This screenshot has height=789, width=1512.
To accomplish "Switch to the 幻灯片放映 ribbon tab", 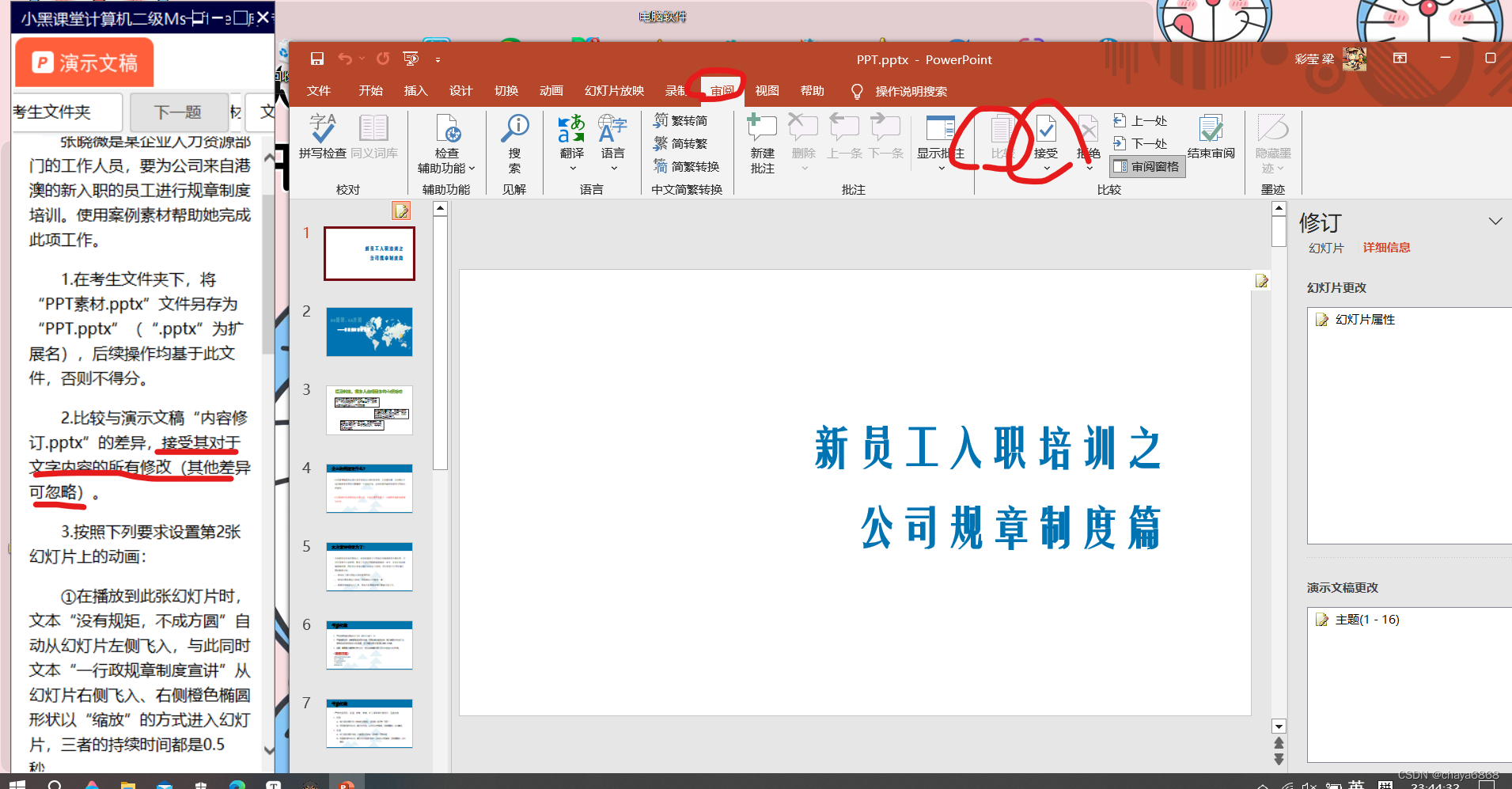I will click(x=614, y=91).
